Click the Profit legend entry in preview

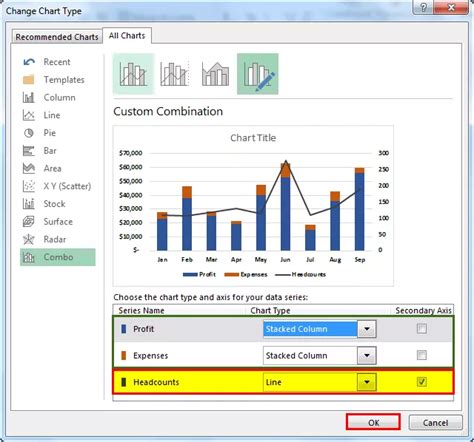pos(199,274)
